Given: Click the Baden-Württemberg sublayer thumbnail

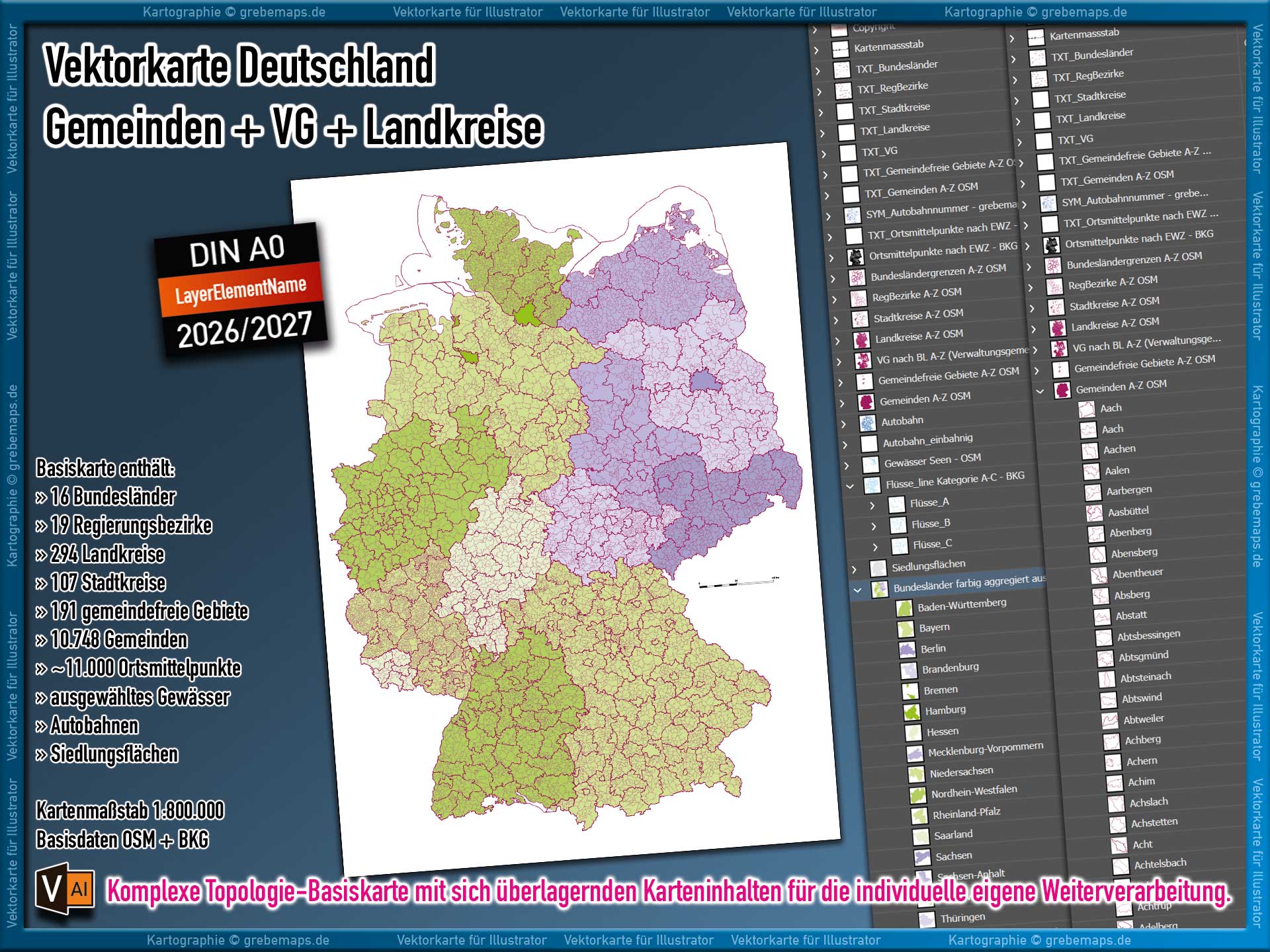Looking at the screenshot, I should pyautogui.click(x=904, y=609).
